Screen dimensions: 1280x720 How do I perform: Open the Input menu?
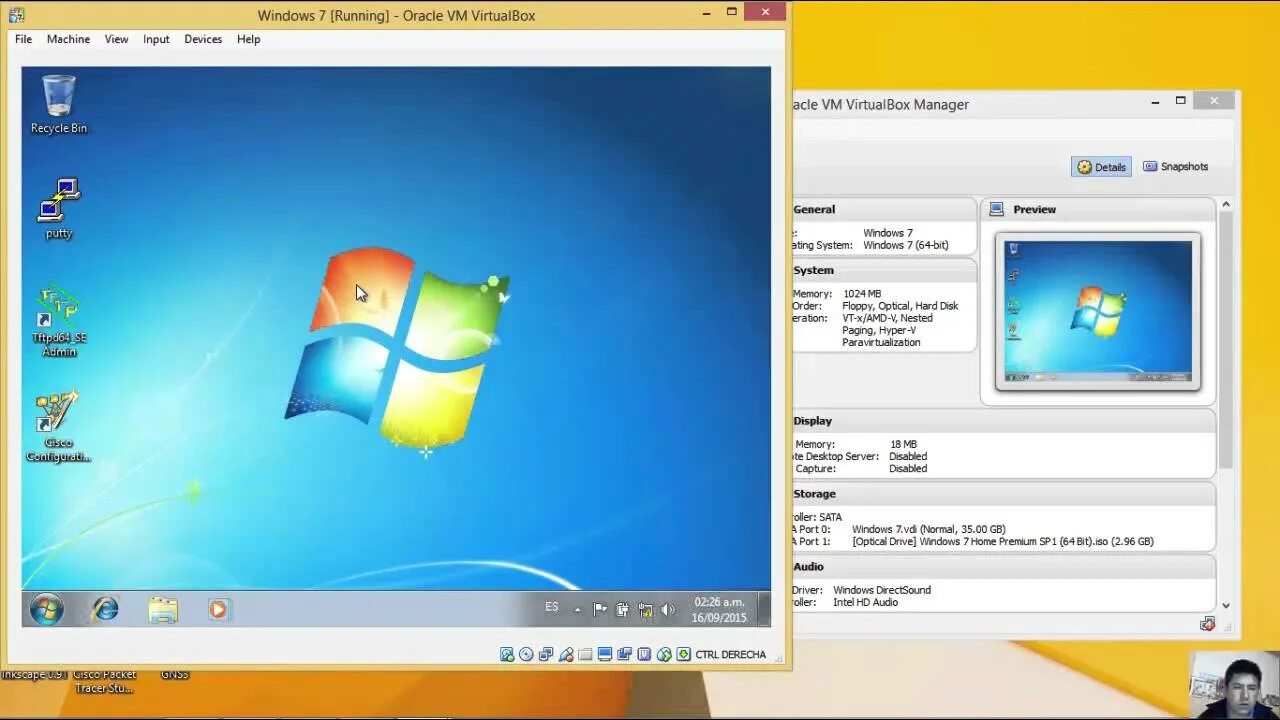tap(156, 39)
